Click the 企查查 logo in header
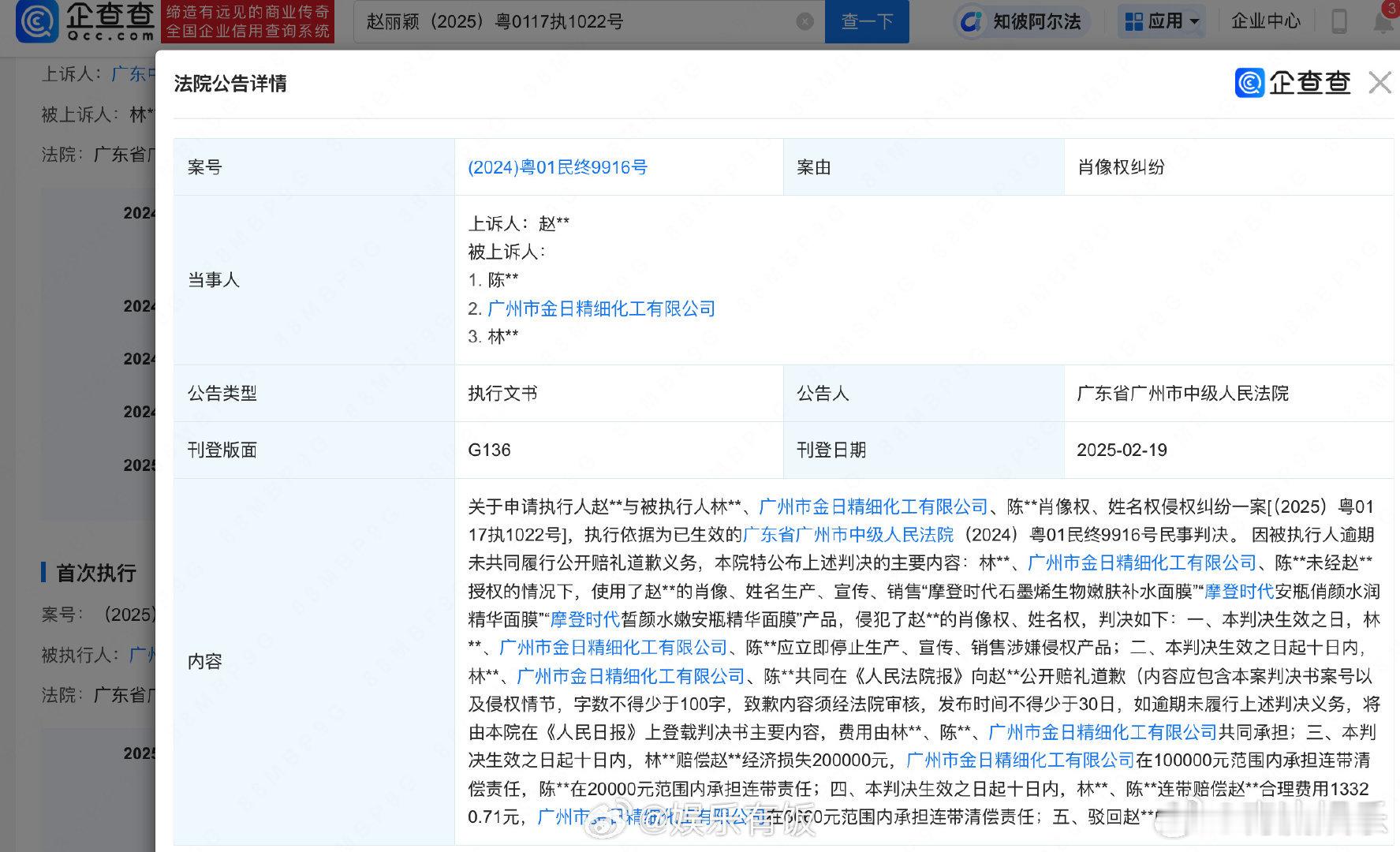1400x852 pixels. point(86,21)
